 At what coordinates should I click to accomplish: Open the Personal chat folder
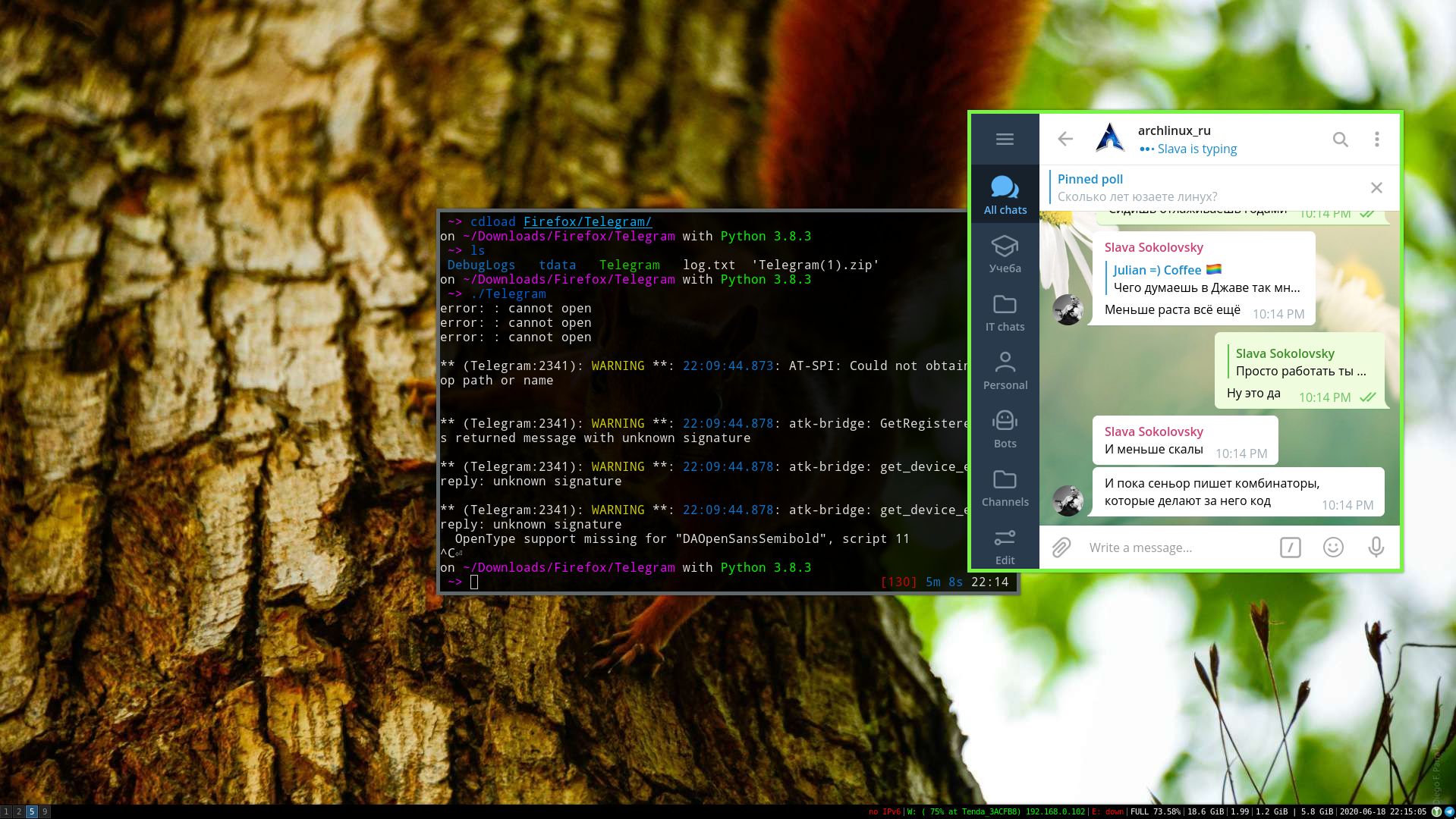(x=1005, y=370)
